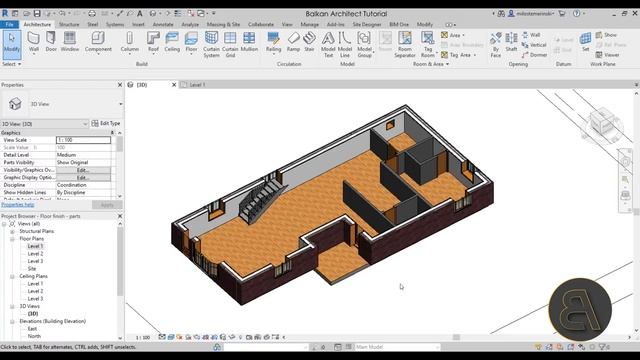The width and height of the screenshot is (640, 360).
Task: Collapse the Floor Plans tree node
Action: pos(12,239)
